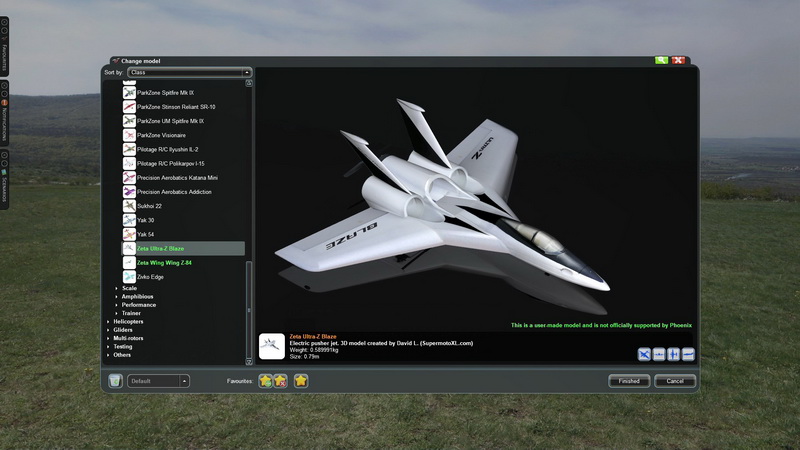
Task: Click the perspective view icon
Action: pos(645,354)
